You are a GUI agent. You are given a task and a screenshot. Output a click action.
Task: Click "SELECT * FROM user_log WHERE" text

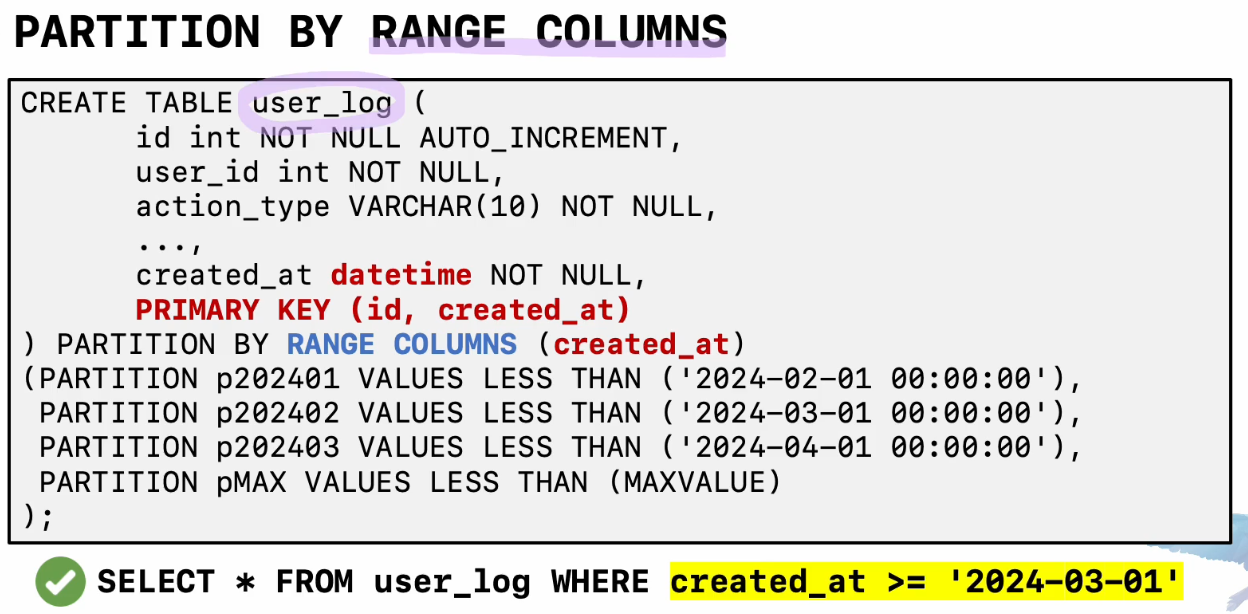[x=374, y=582]
